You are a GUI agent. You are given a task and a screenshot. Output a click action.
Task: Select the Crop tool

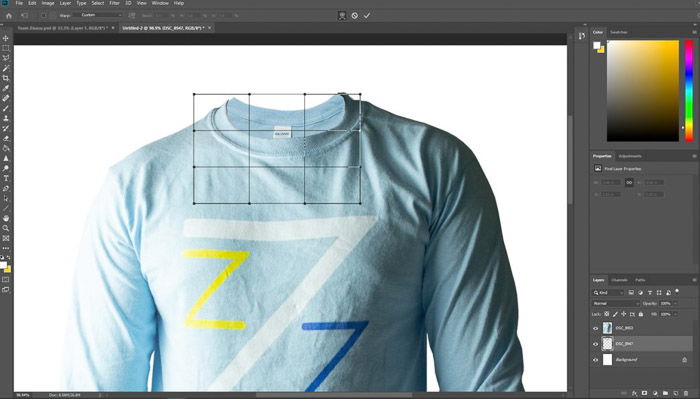[6, 78]
